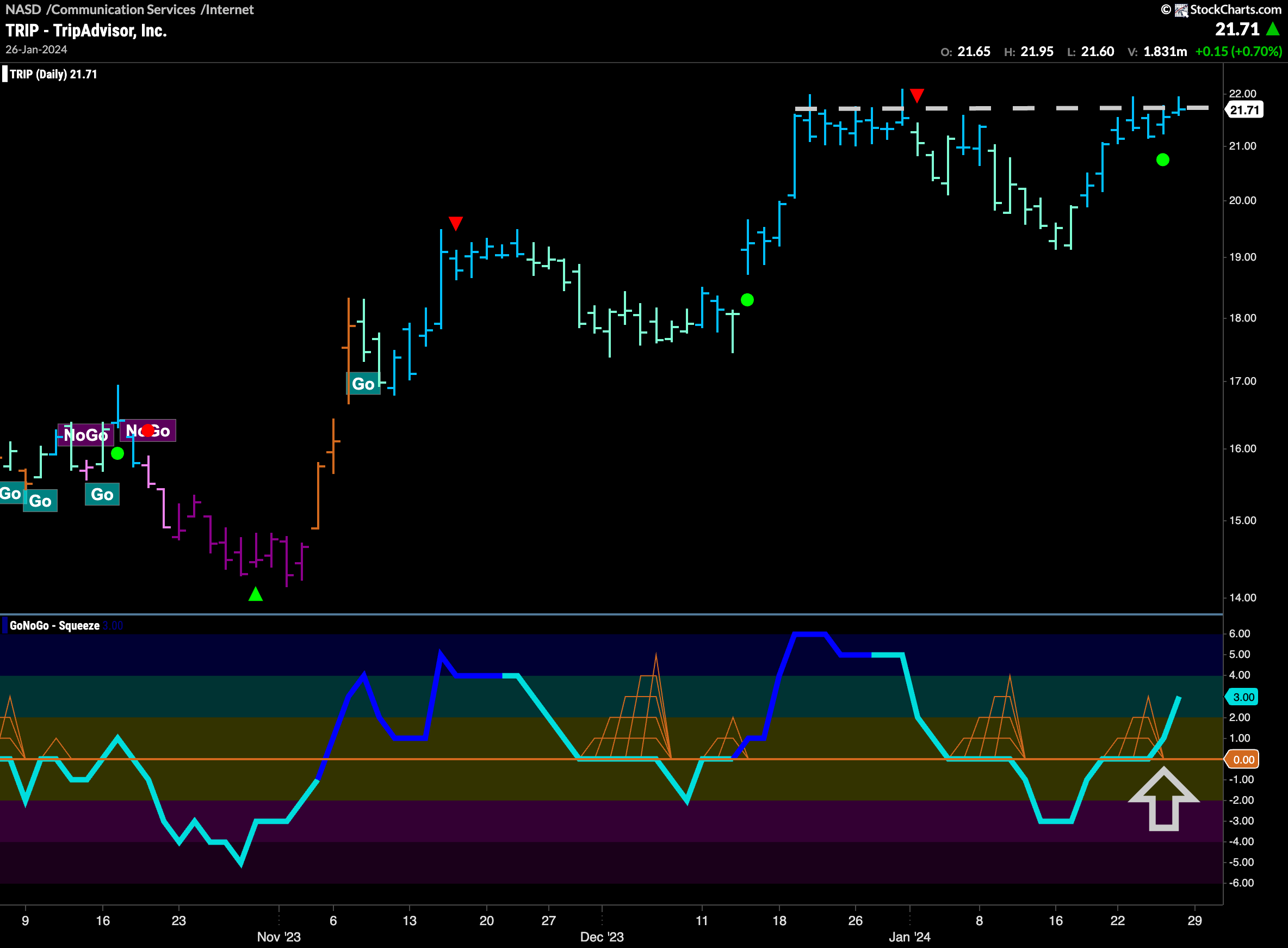Click the 17.00 price axis label

coord(1243,381)
